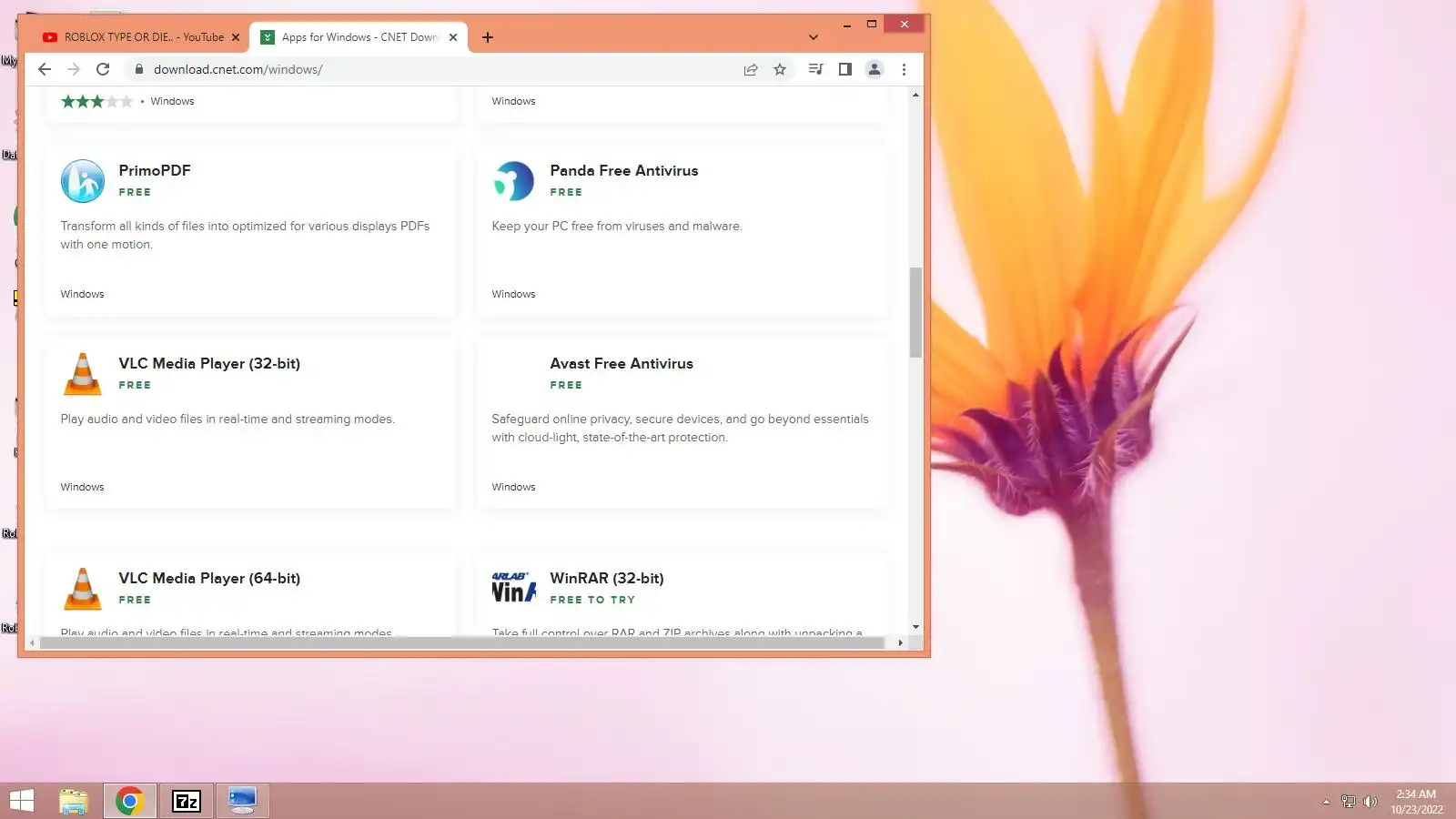The width and height of the screenshot is (1456, 819).
Task: Click the address bar URL field
Action: 437,69
